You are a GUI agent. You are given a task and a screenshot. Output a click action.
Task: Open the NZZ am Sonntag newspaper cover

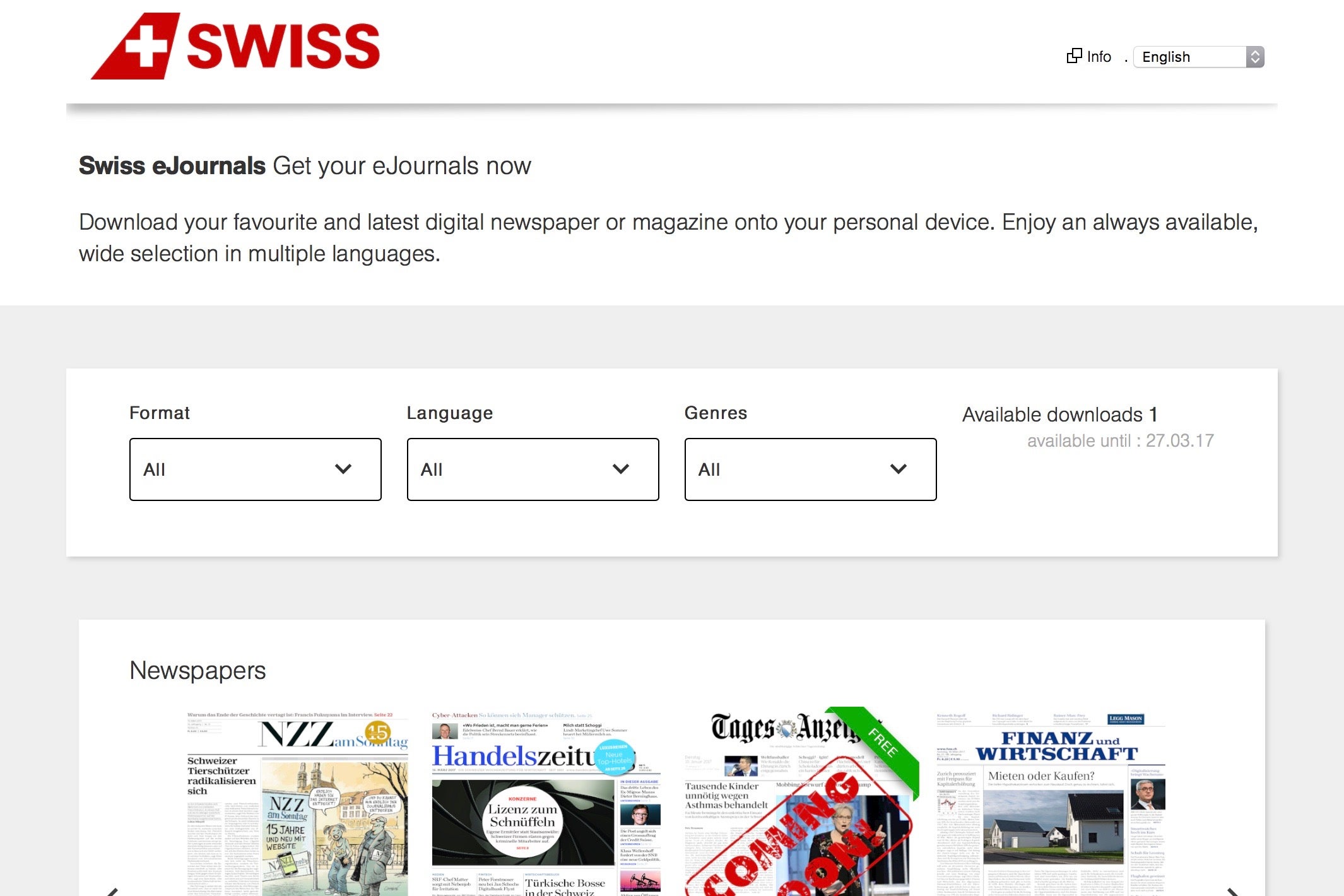[297, 803]
